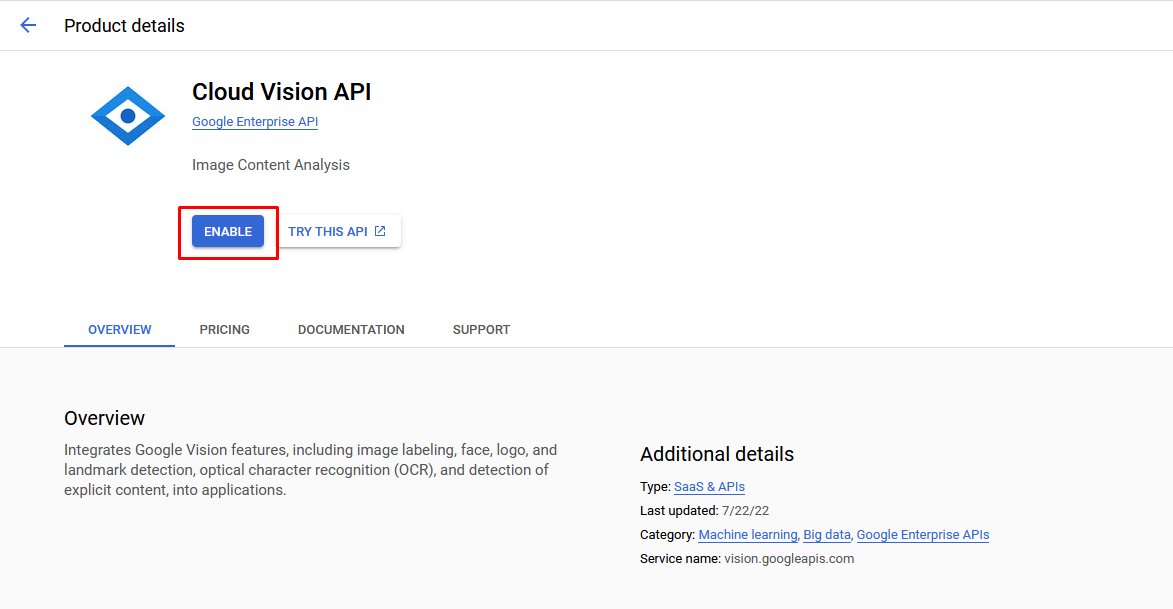The width and height of the screenshot is (1173, 609).
Task: Click the Product details page title
Action: pyautogui.click(x=124, y=25)
